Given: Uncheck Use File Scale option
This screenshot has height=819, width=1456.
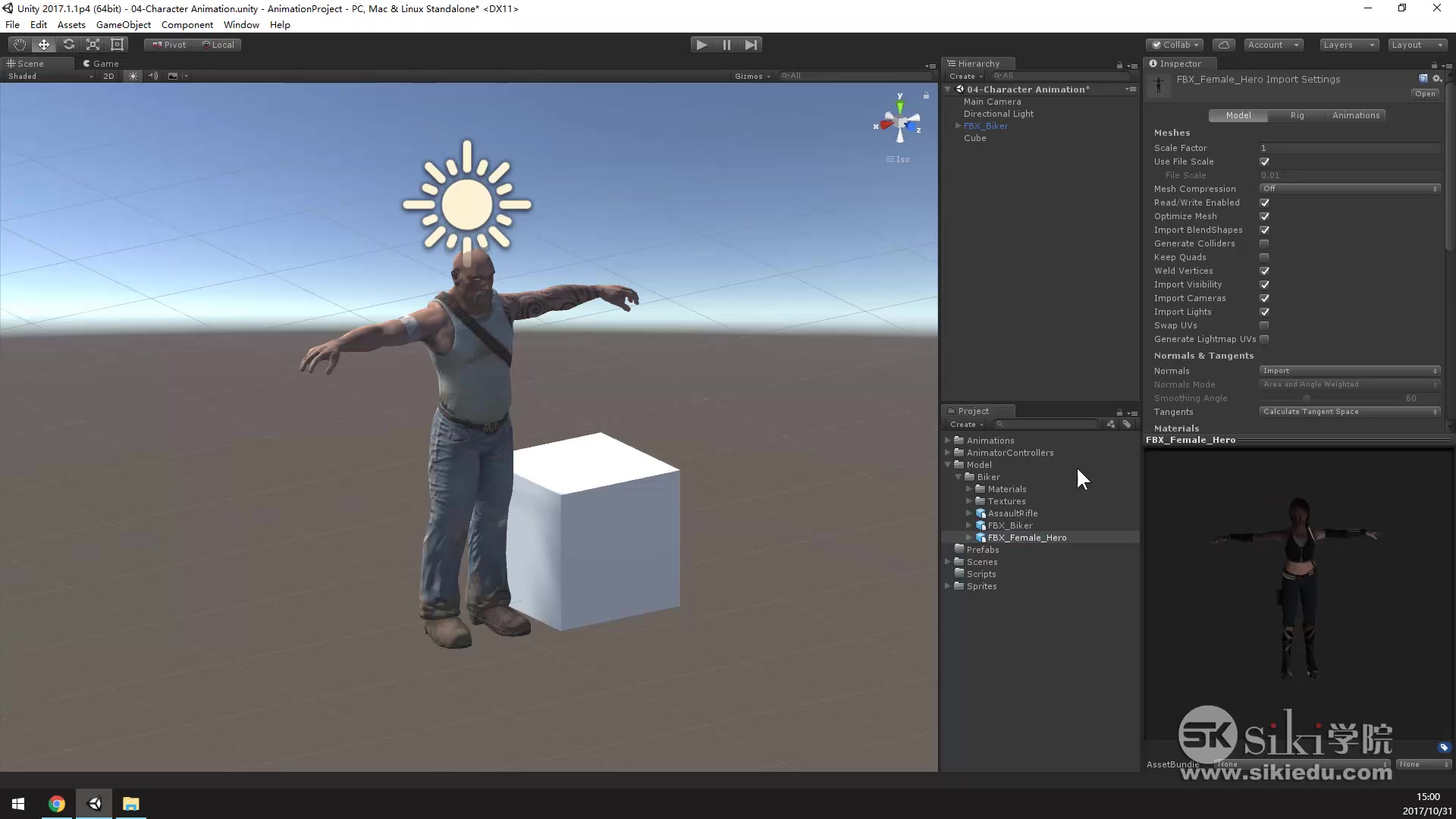Looking at the screenshot, I should click(1264, 162).
